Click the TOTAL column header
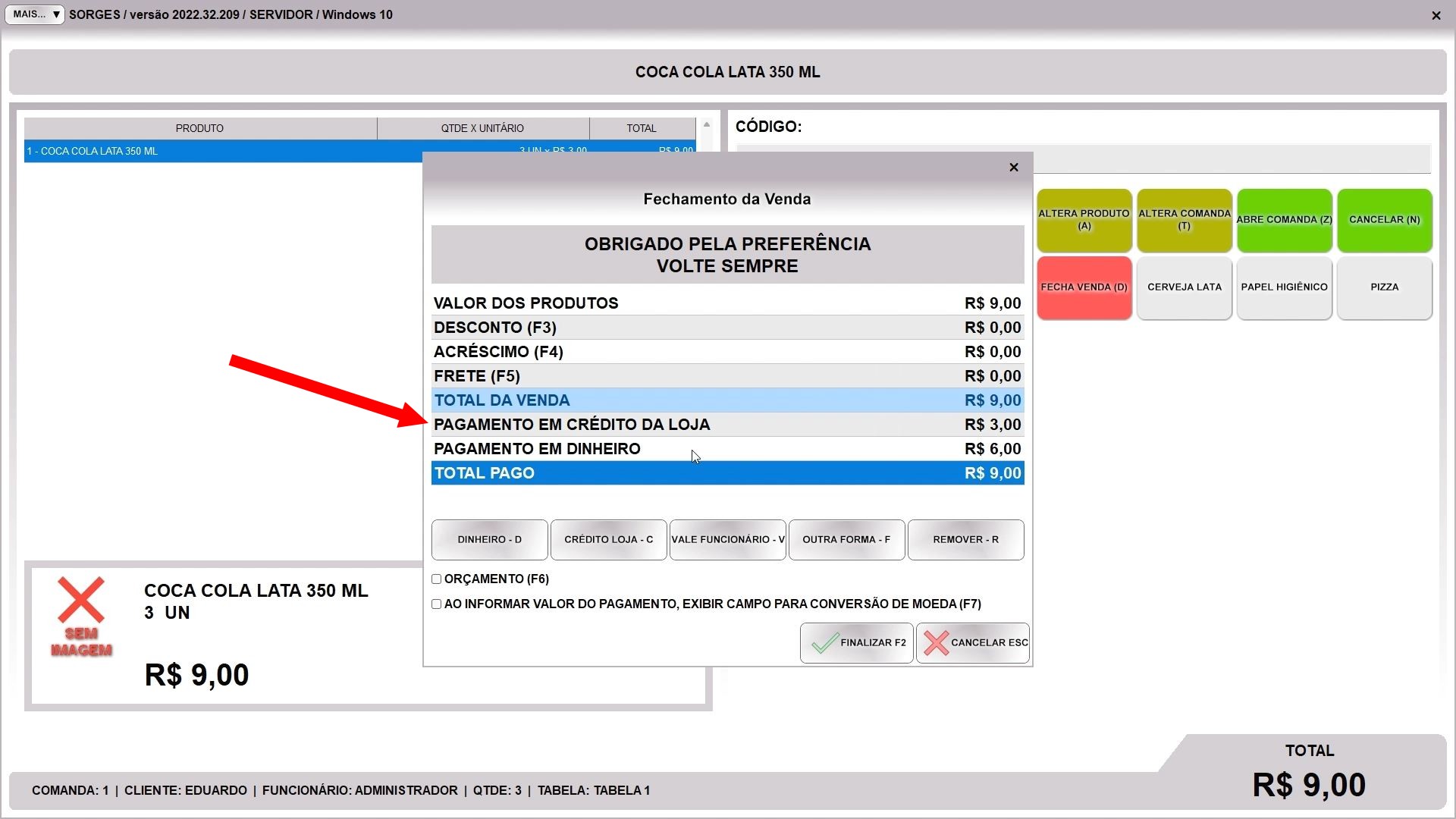This screenshot has width=1456, height=819. (x=642, y=128)
